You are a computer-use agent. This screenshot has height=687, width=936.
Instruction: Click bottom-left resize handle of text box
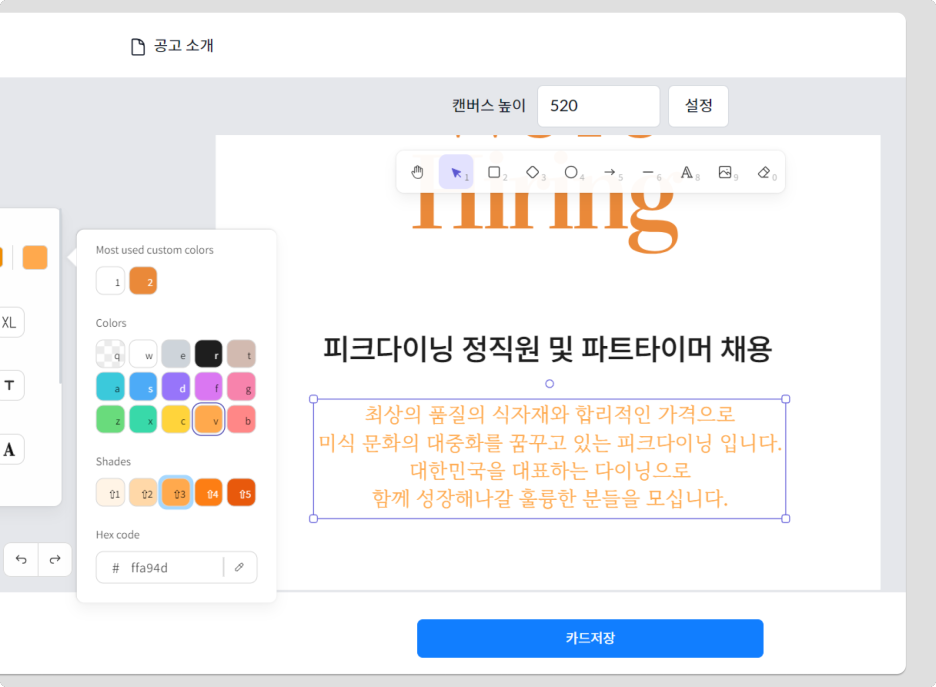click(313, 519)
